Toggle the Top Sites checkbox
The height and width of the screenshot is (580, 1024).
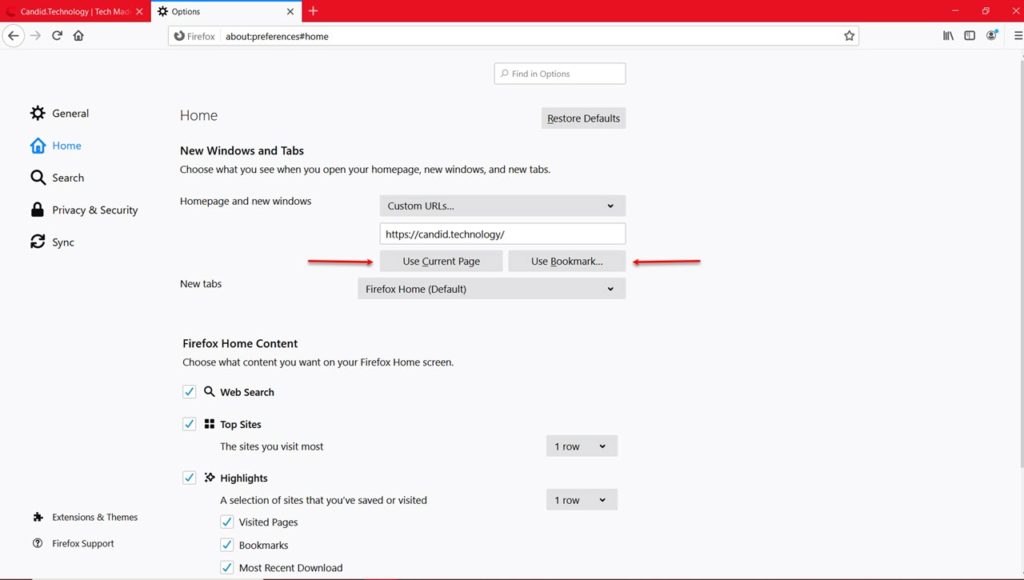(189, 424)
